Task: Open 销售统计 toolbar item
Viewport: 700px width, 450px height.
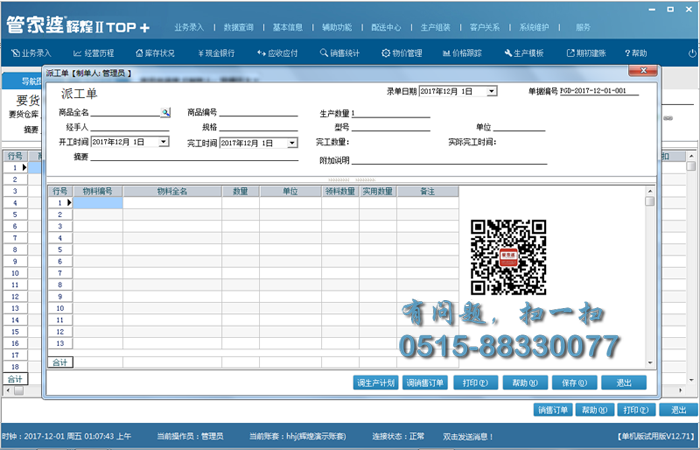Action: [340, 53]
